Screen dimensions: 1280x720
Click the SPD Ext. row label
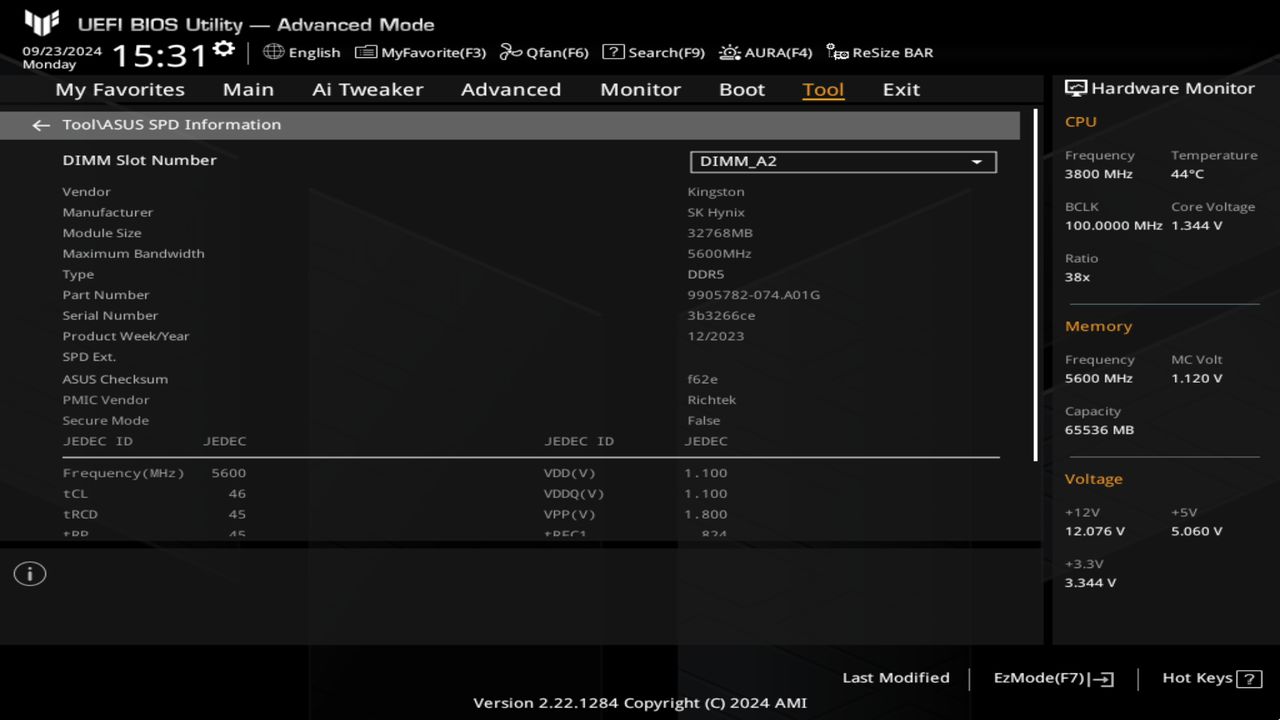[x=89, y=357]
